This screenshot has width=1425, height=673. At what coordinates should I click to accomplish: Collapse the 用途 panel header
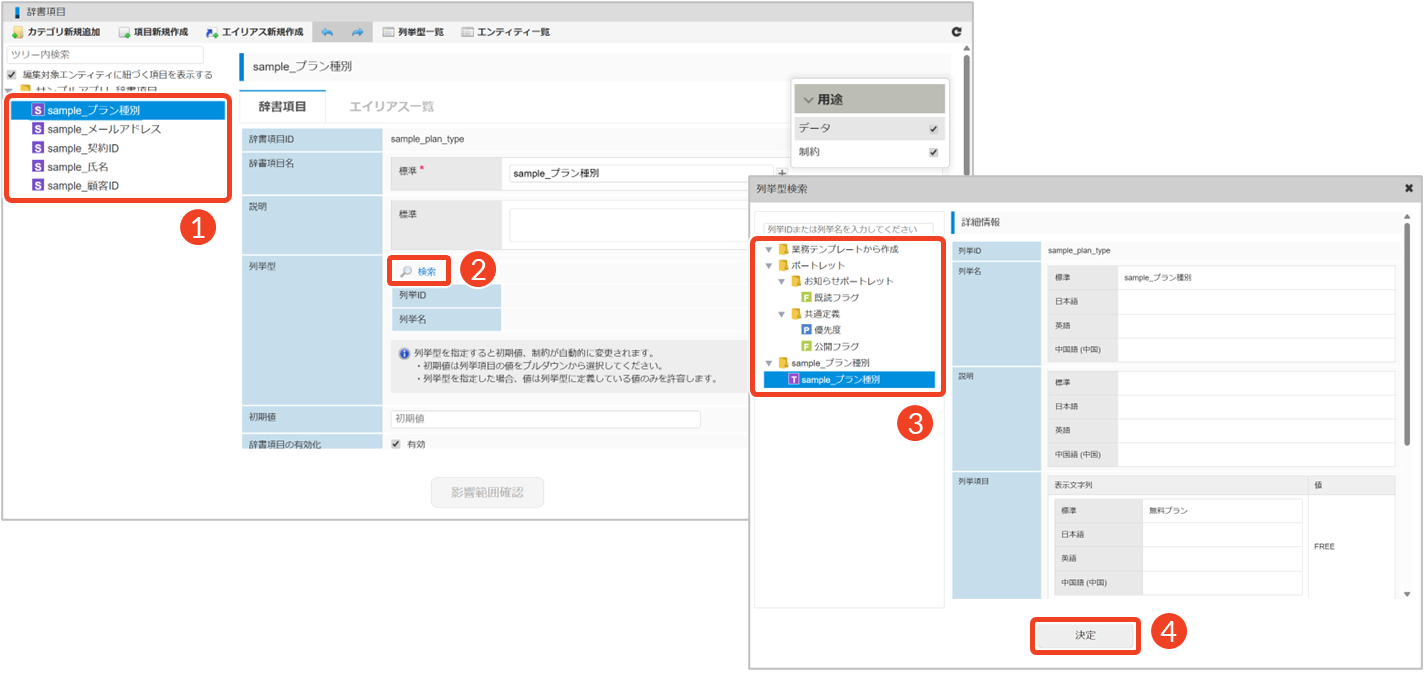pyautogui.click(x=869, y=99)
